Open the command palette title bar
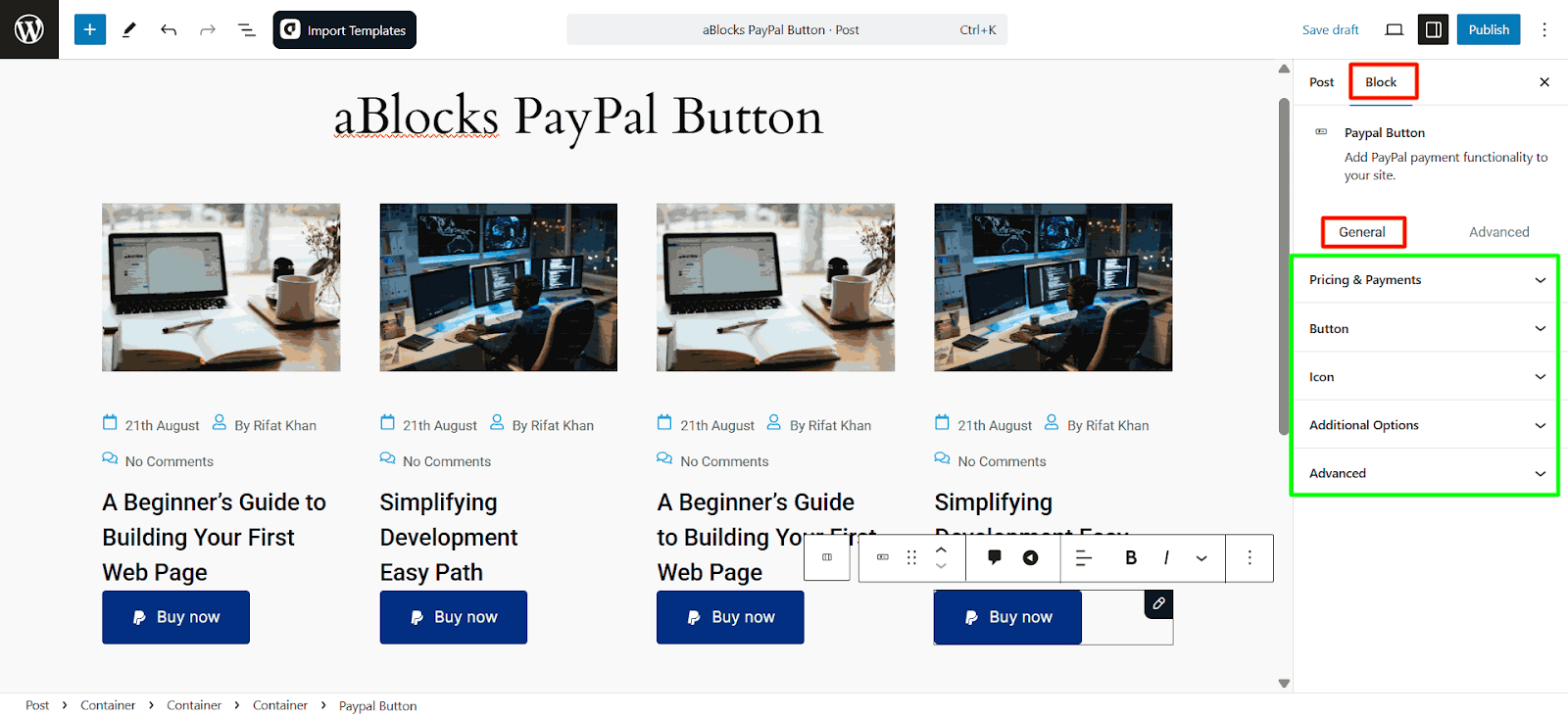Viewport: 1568px width, 717px height. pos(787,29)
